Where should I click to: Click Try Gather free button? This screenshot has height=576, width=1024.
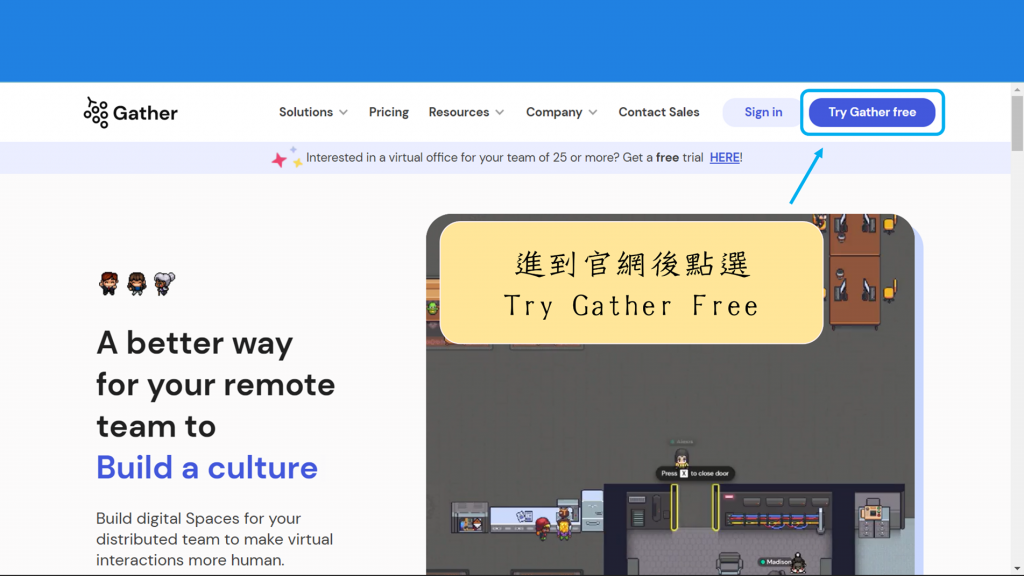coord(872,112)
